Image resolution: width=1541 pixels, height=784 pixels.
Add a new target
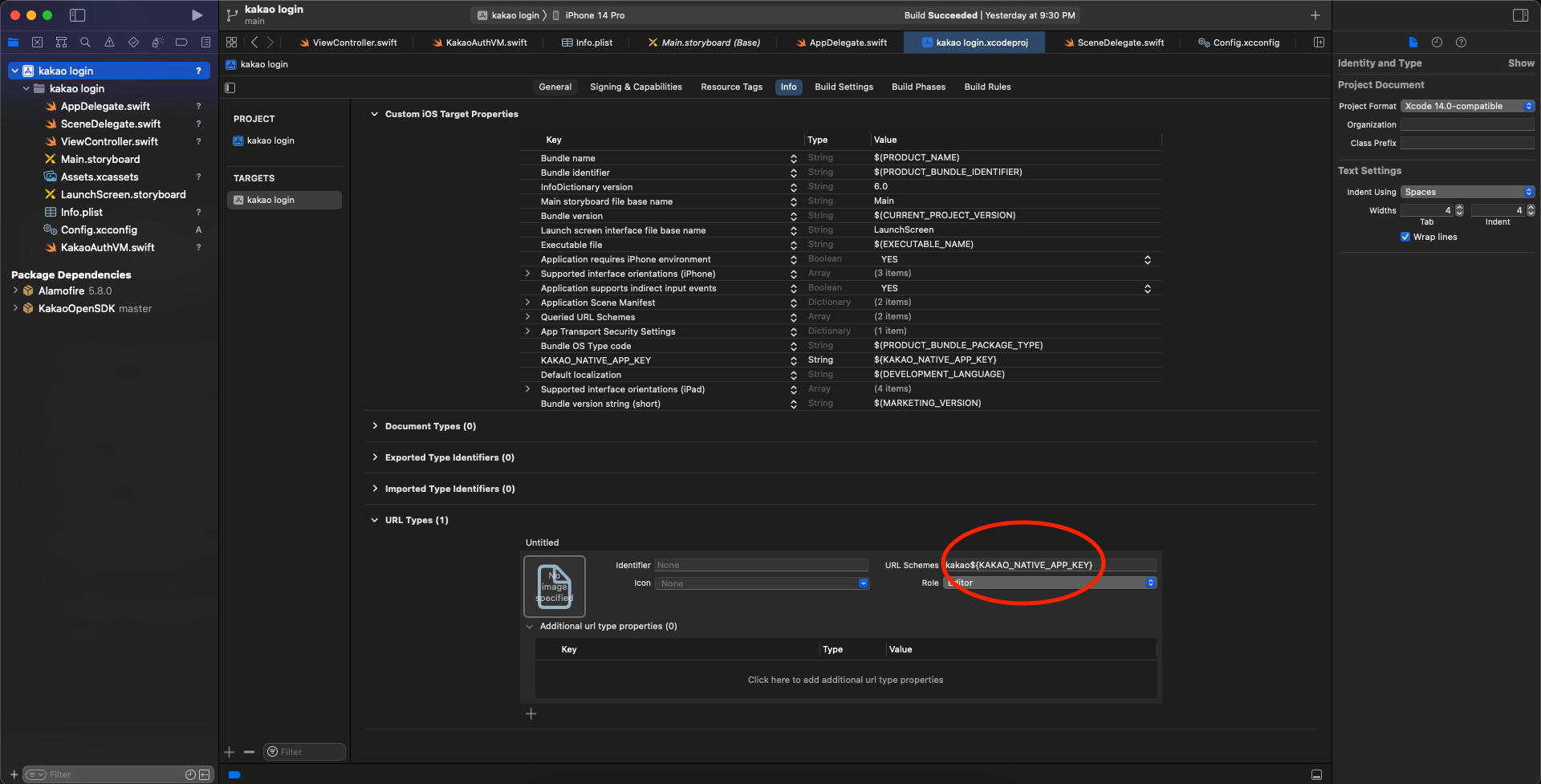click(x=230, y=752)
